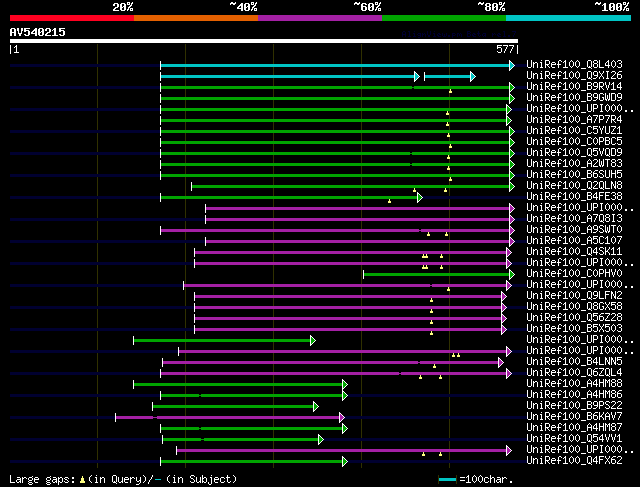This screenshot has height=487, width=640.
Task: Open hit UniRef100_Q9XI26
Action: pyautogui.click(x=574, y=76)
